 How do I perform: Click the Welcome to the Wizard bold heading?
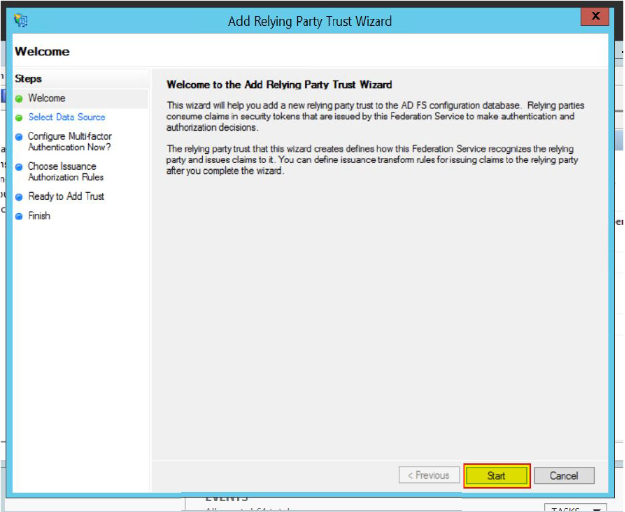point(279,85)
